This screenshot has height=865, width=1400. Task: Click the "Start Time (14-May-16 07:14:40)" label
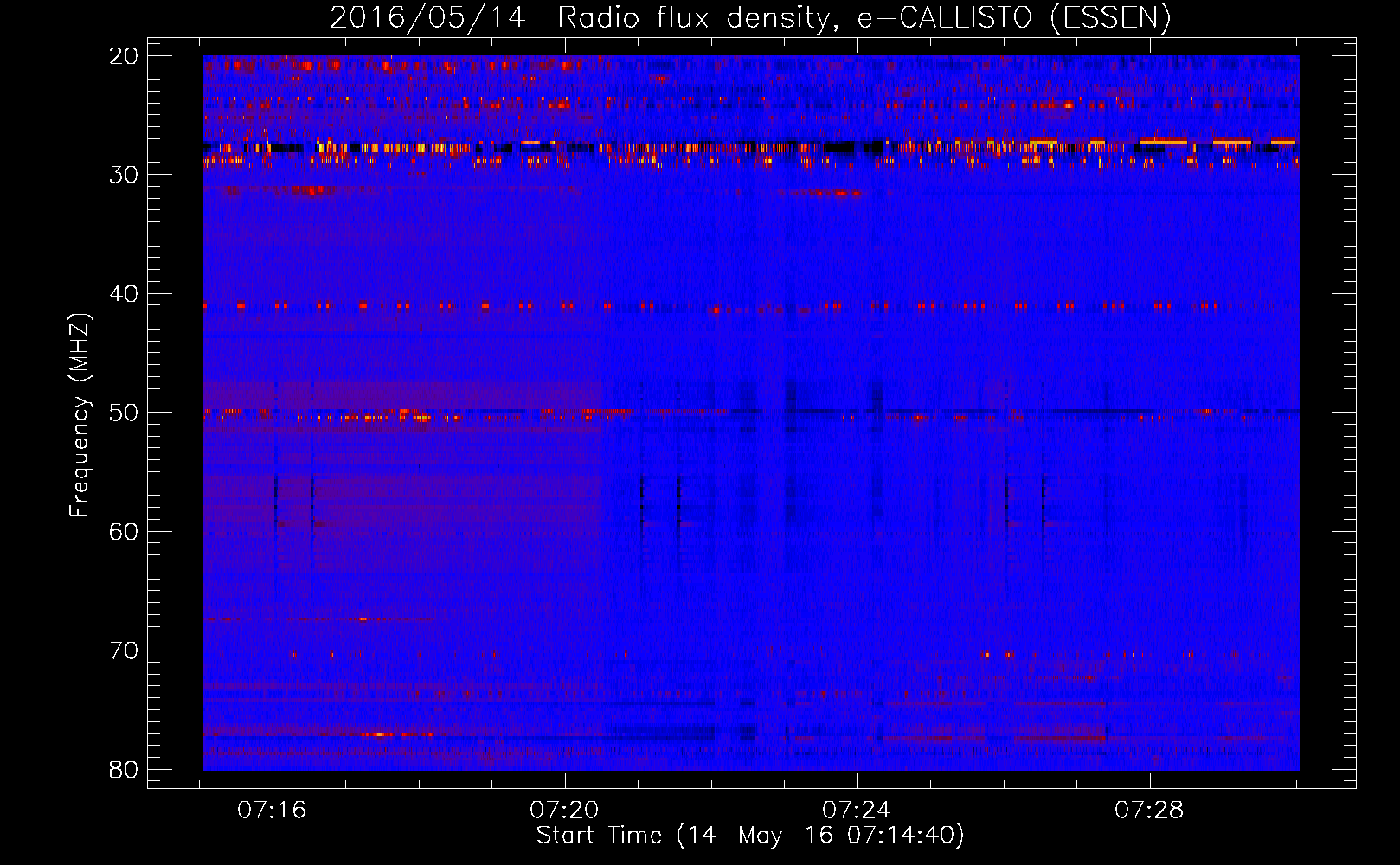(x=750, y=836)
